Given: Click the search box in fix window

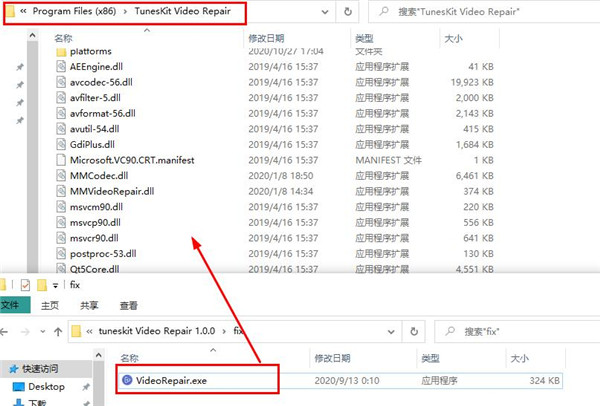Looking at the screenshot, I should coord(517,331).
